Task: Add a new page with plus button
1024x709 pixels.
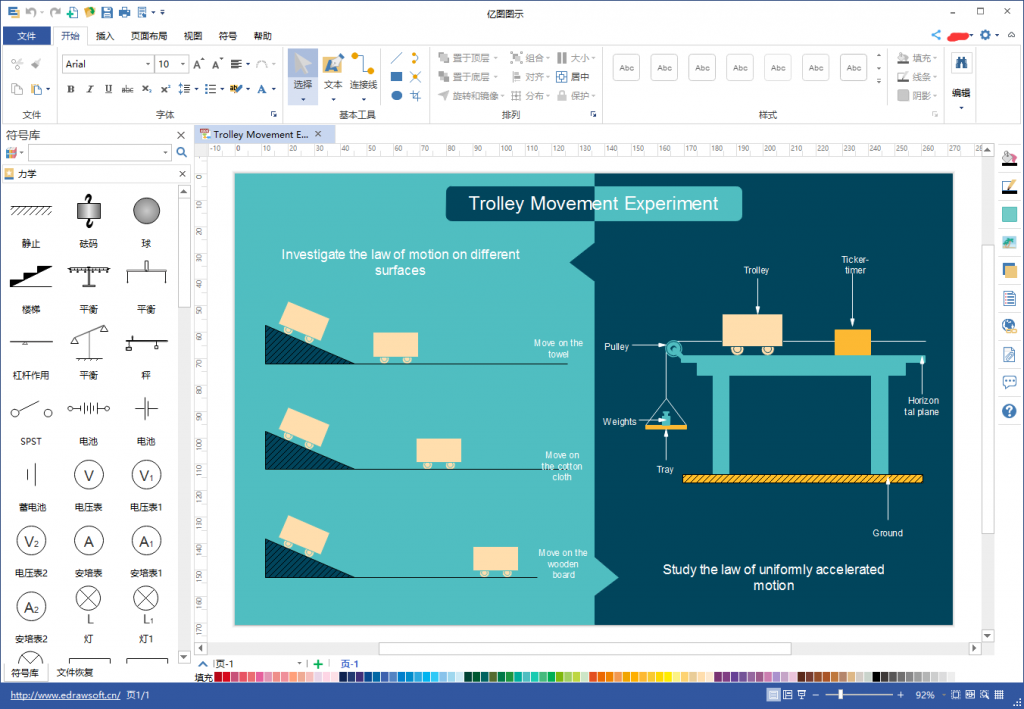Action: tap(318, 664)
